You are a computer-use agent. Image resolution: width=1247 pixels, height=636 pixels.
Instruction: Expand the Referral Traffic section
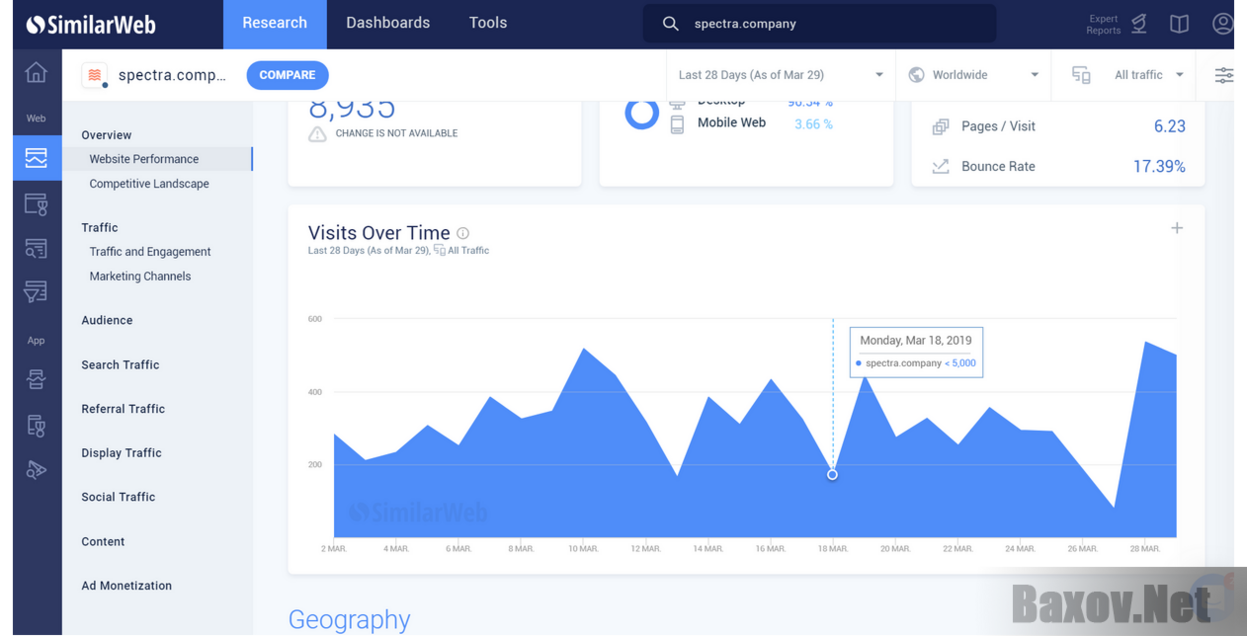123,409
